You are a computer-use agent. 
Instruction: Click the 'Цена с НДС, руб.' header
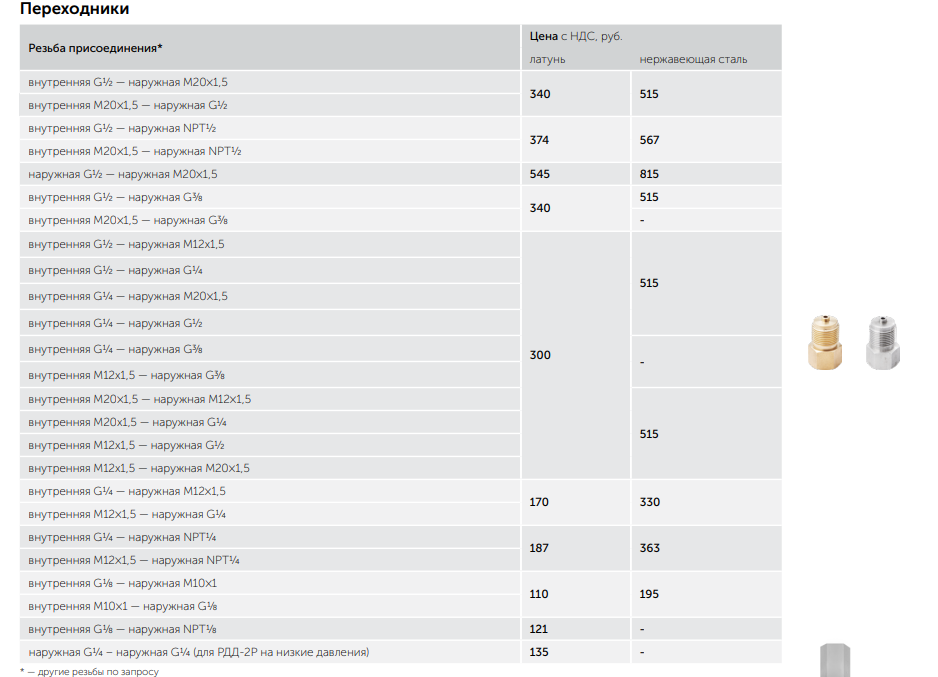576,36
